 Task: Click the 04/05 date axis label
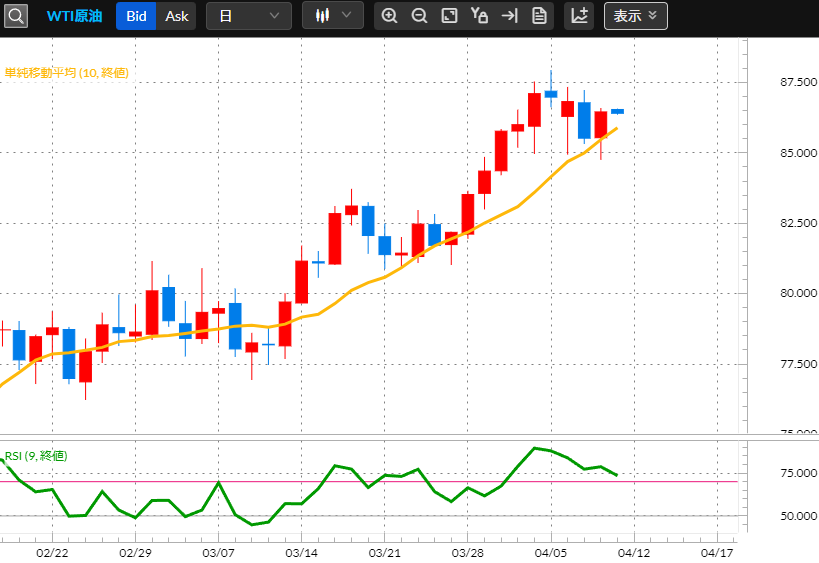[551, 553]
